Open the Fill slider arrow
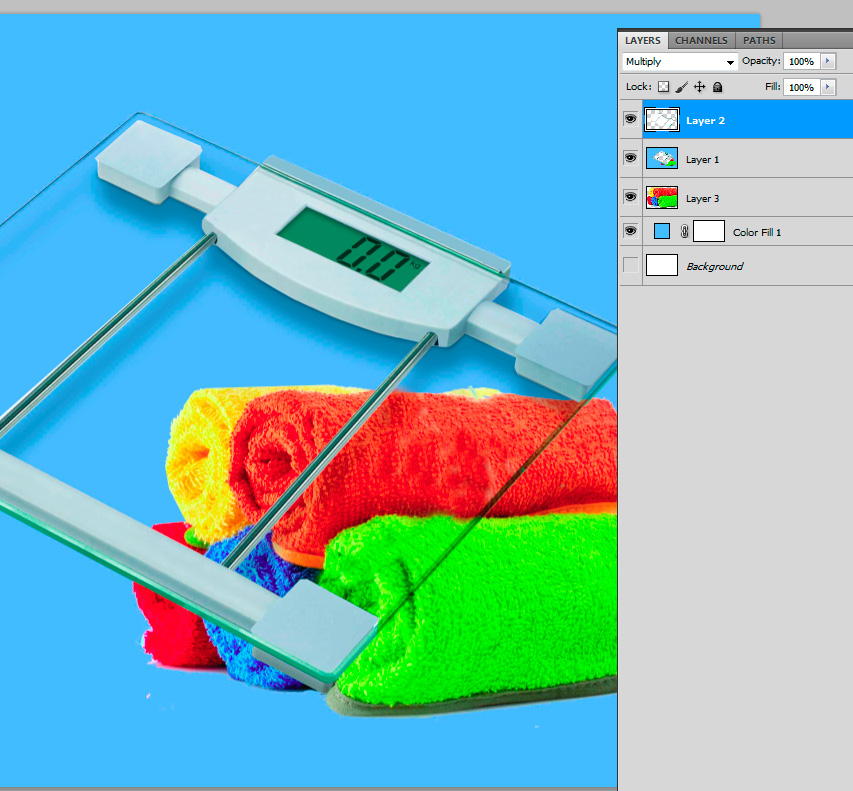Viewport: 853px width, 791px height. pos(827,87)
